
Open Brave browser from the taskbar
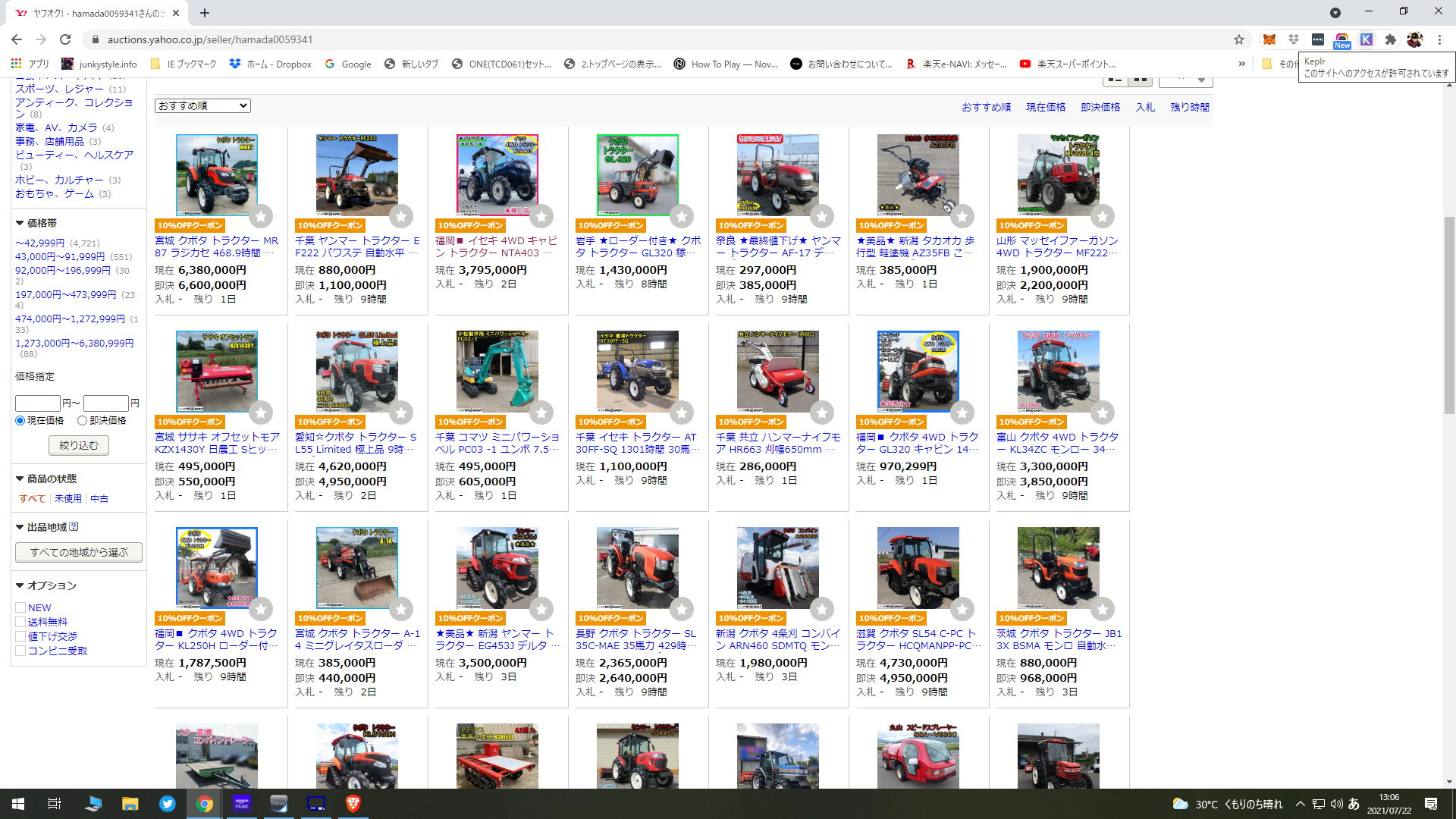(353, 804)
